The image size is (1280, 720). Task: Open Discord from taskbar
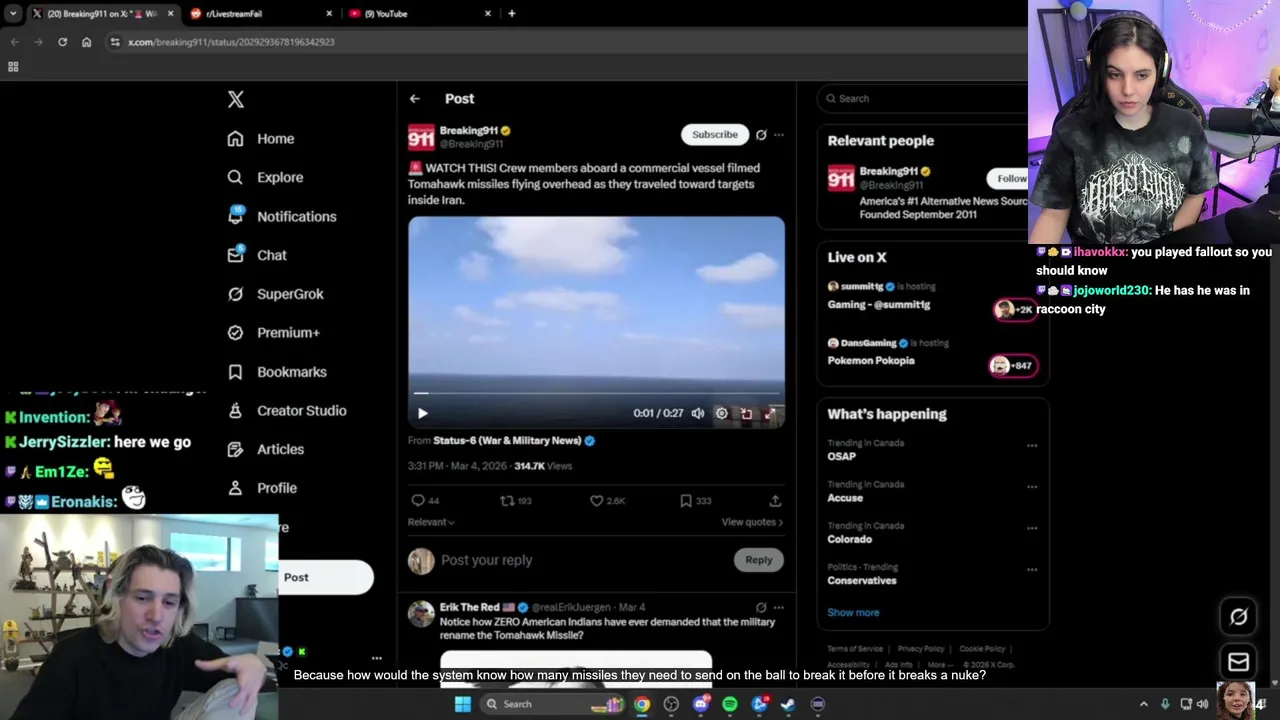coord(700,704)
